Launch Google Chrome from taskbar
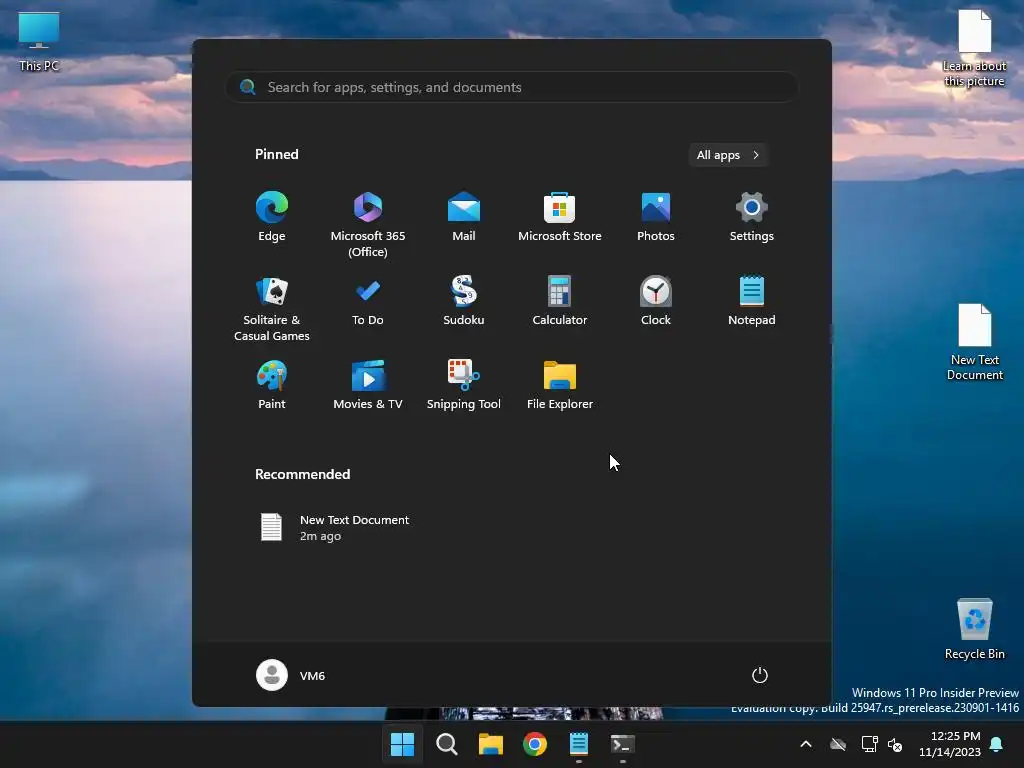 (x=535, y=744)
